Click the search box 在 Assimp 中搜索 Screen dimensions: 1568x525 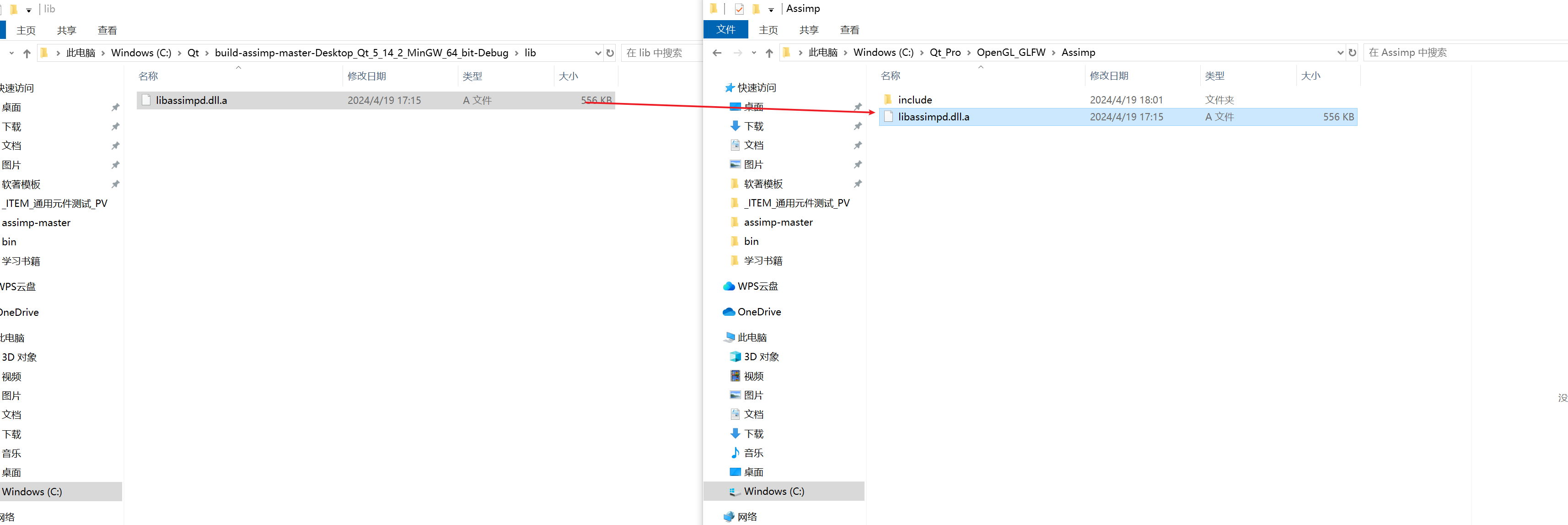(1466, 53)
